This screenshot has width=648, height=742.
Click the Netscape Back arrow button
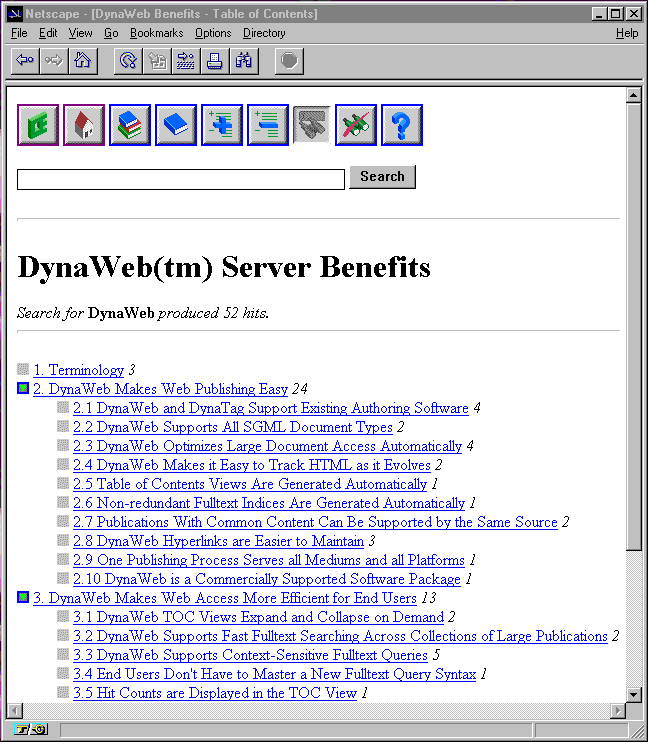(x=25, y=61)
